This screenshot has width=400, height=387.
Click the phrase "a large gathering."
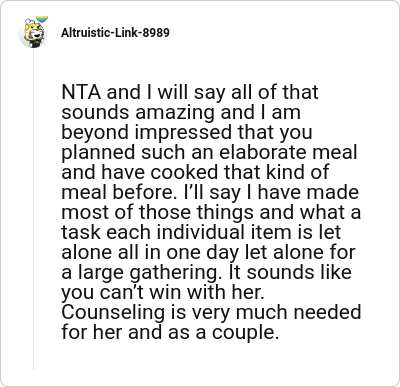[140, 273]
